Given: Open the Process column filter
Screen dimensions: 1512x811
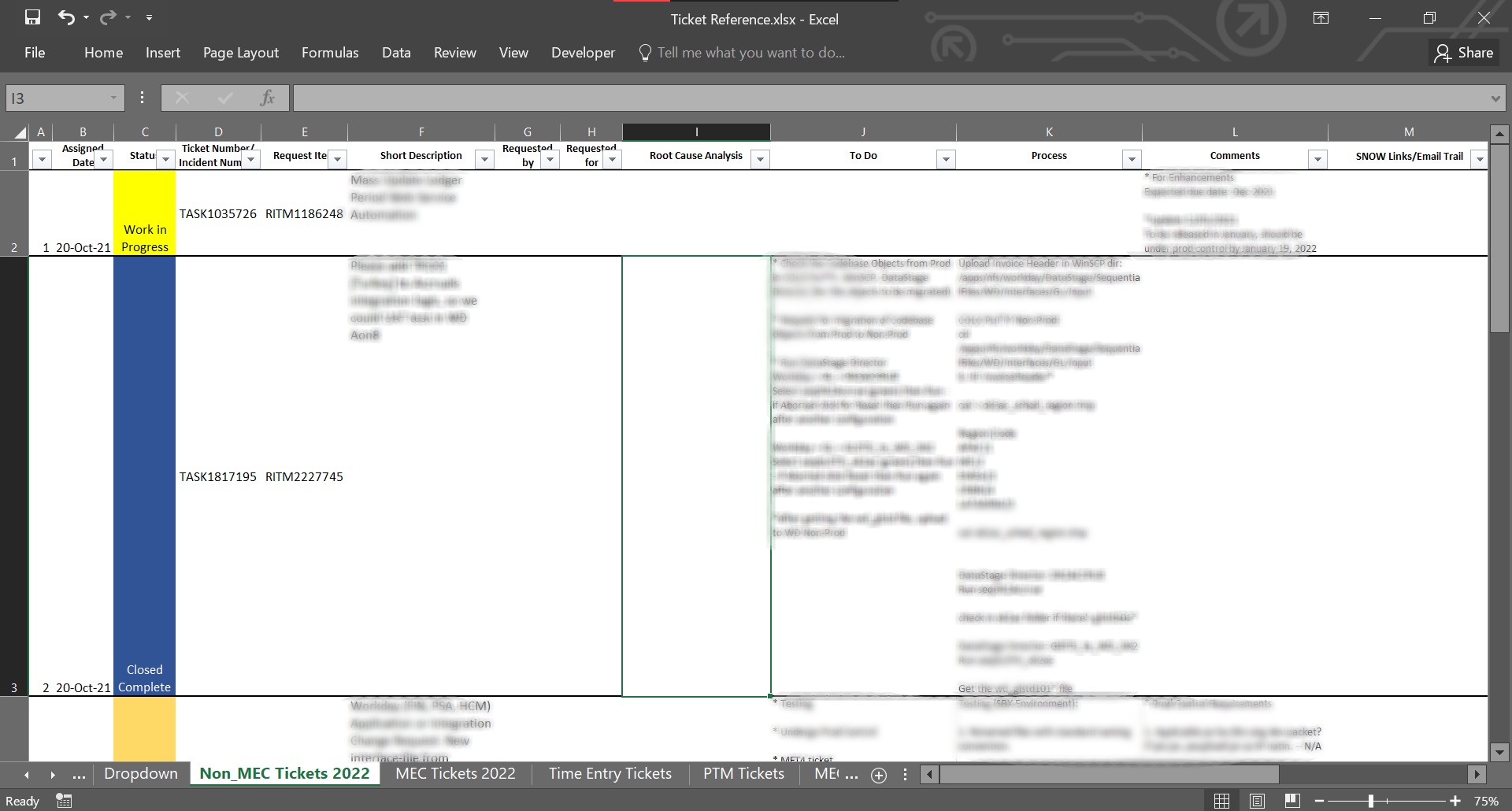Looking at the screenshot, I should click(1132, 160).
